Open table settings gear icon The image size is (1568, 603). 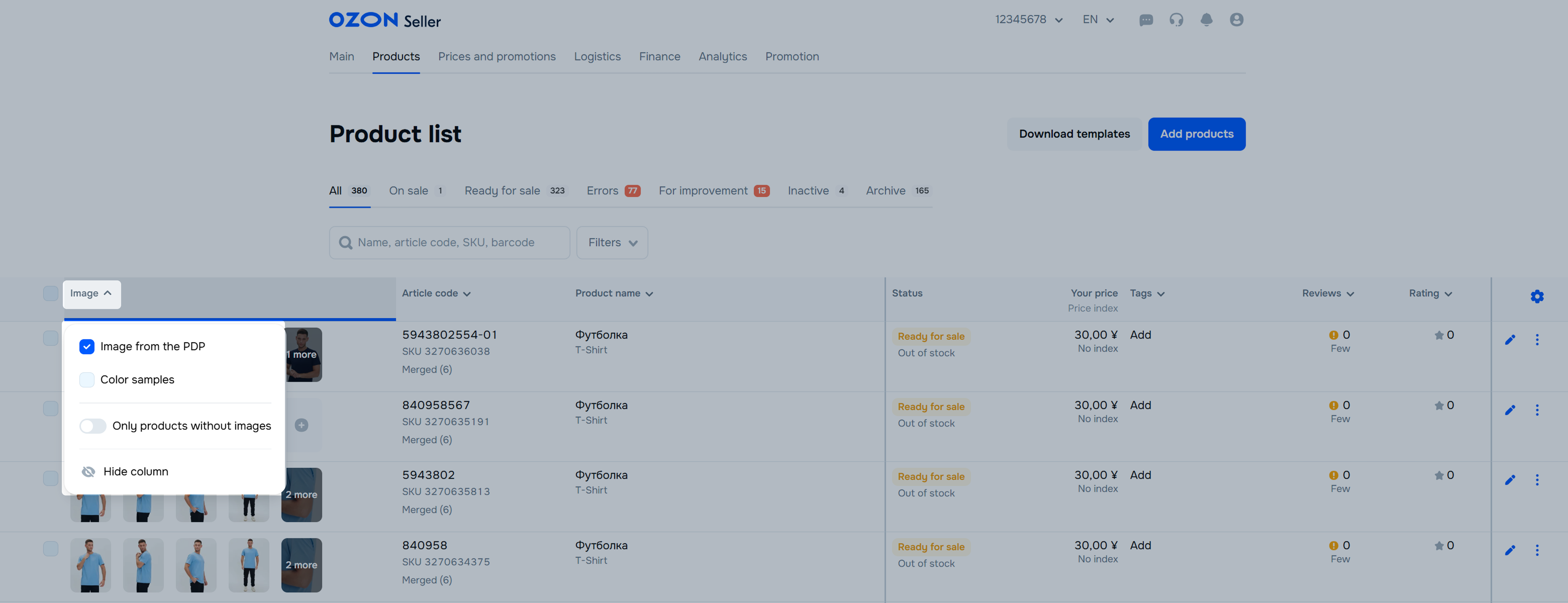pyautogui.click(x=1536, y=296)
